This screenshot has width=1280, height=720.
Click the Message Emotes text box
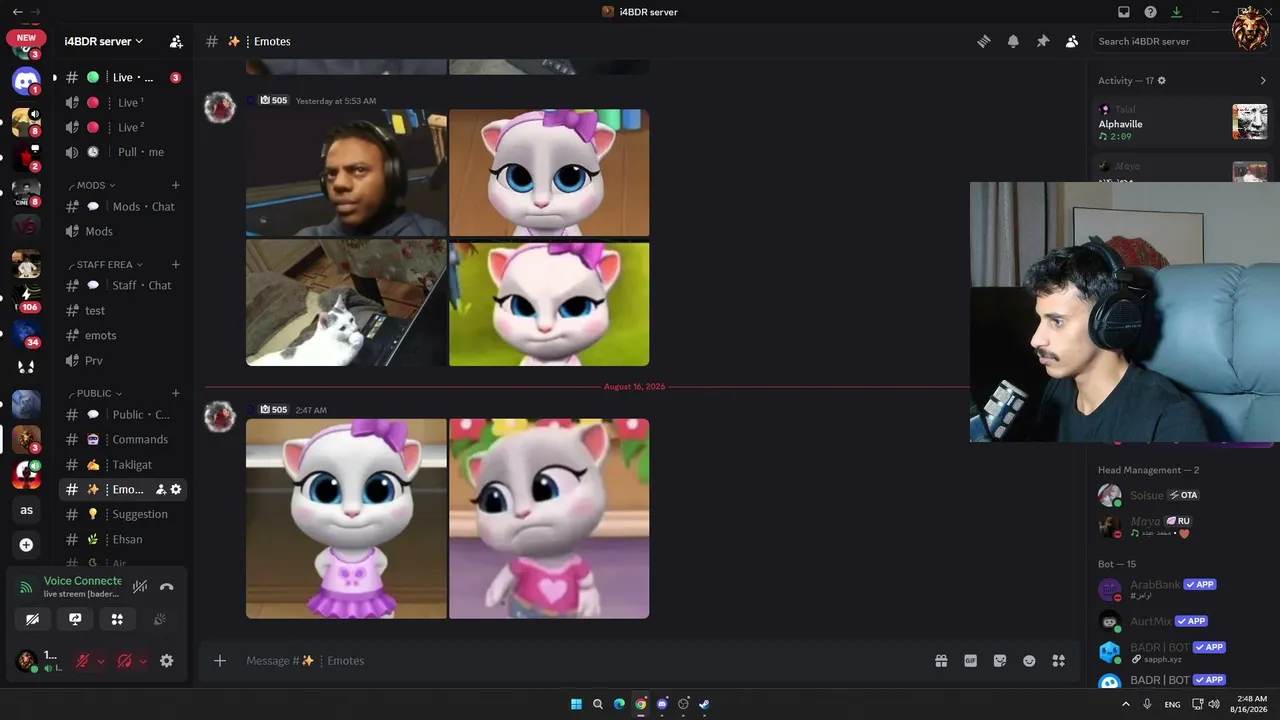580,660
